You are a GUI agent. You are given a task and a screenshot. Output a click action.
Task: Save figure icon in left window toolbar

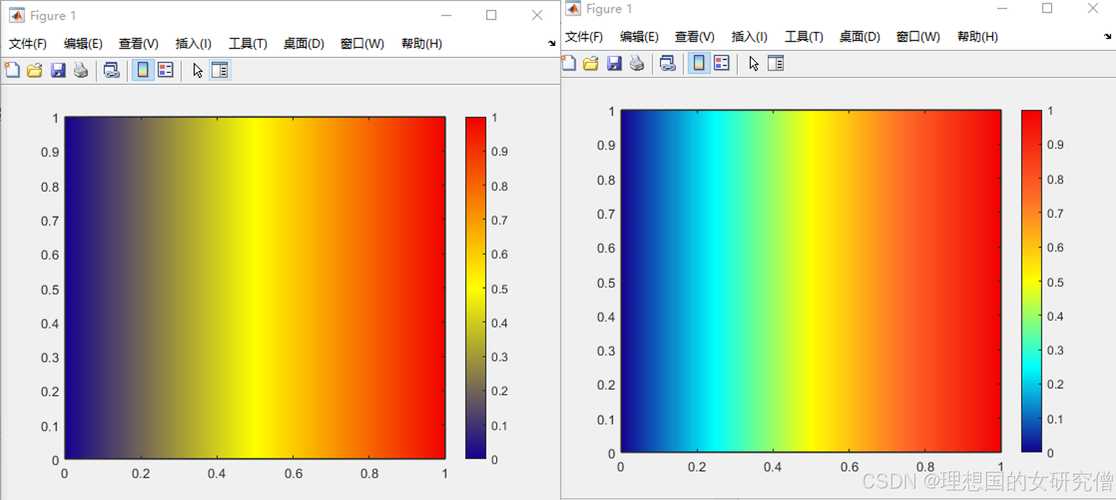57,70
